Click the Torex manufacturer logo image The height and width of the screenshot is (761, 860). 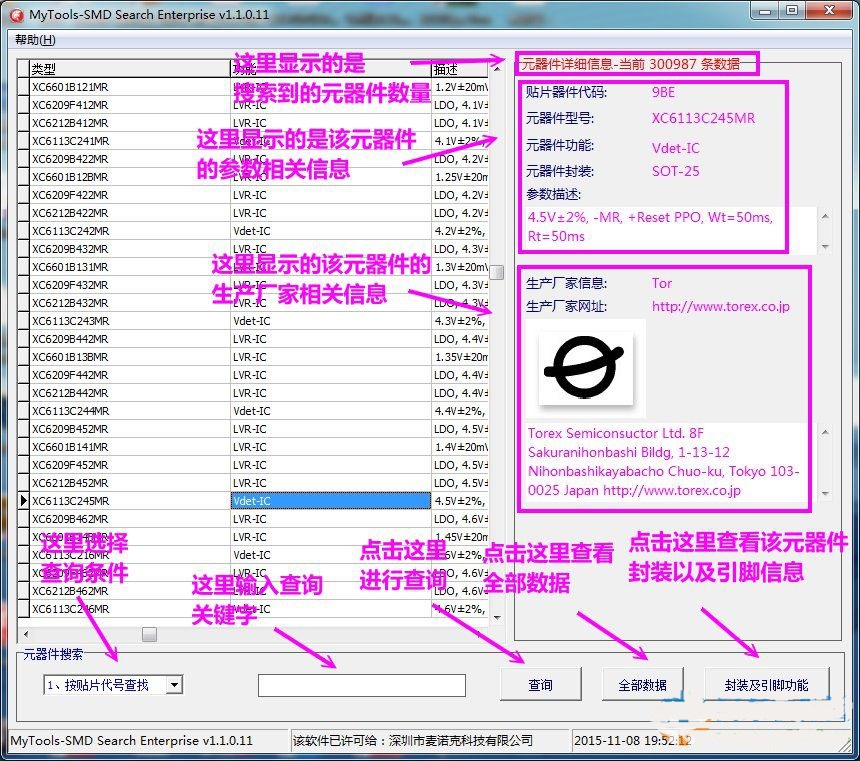click(x=586, y=369)
